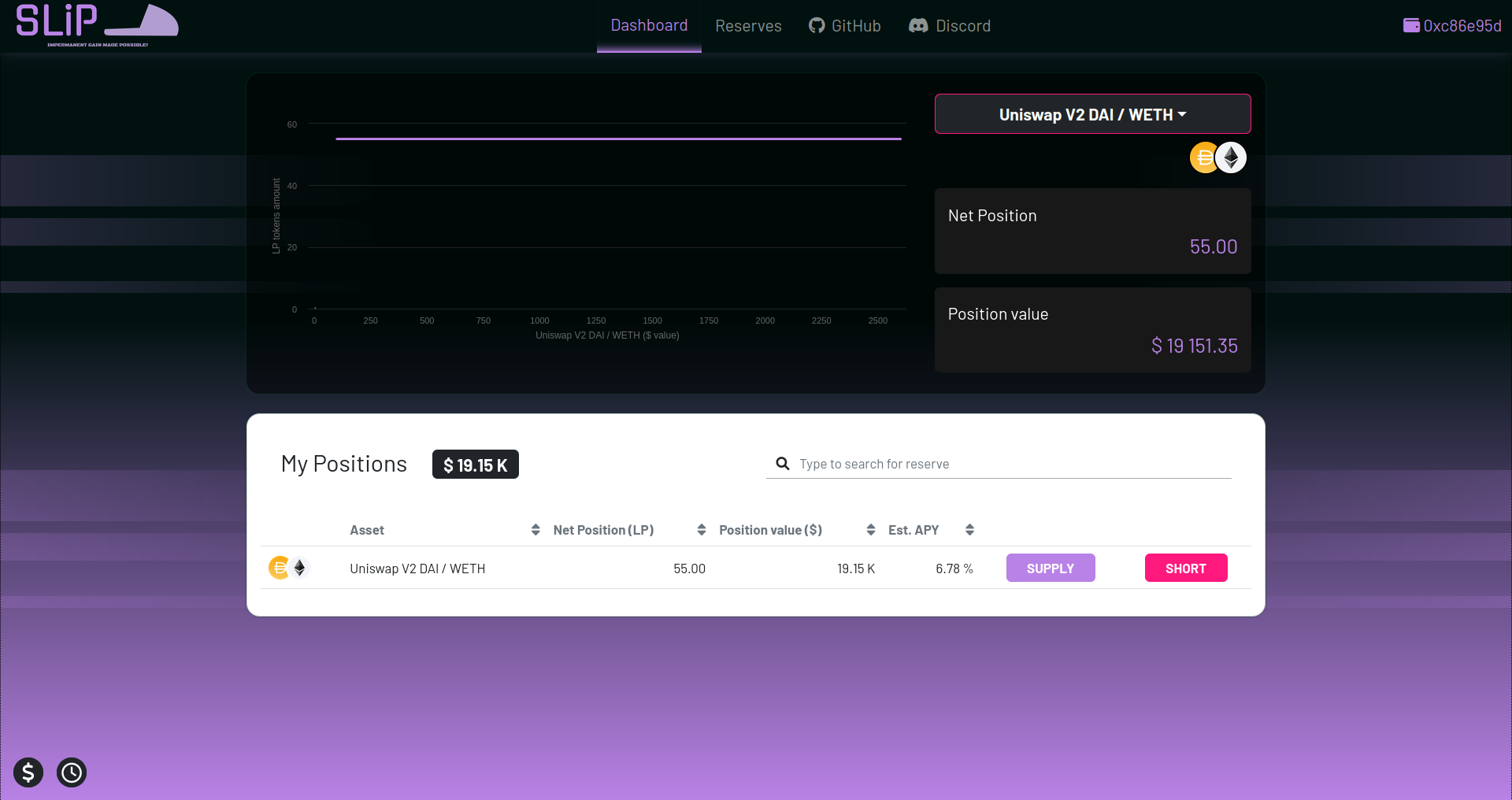Click the My Positions heading

coord(344,464)
